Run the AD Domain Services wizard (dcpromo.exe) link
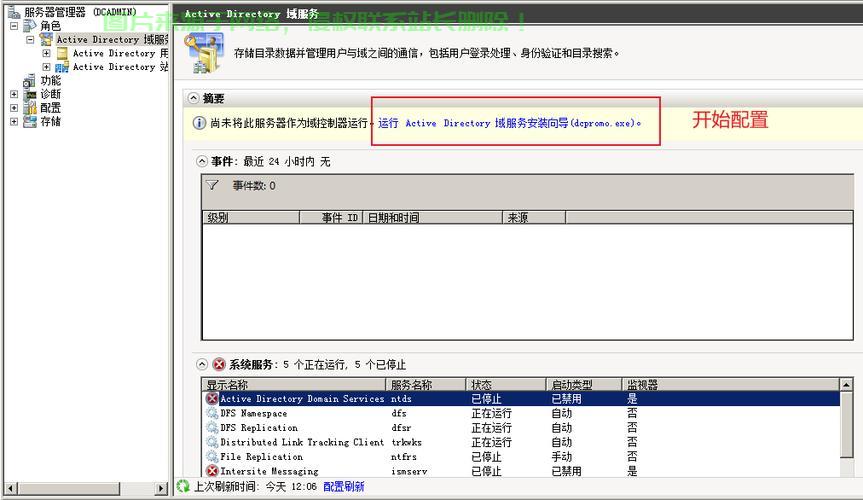Screen dimensions: 863x500 [509, 123]
